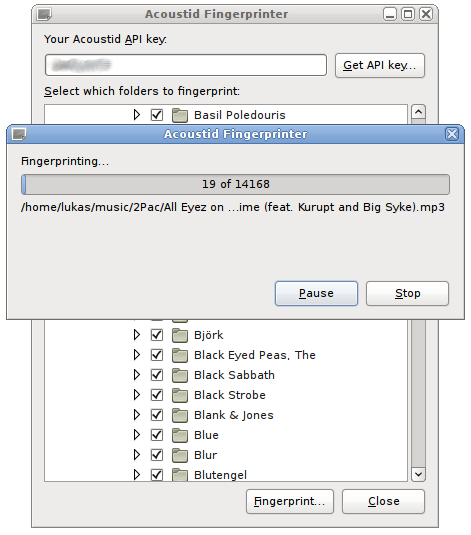
Task: Uncheck the Black Eyed Peas, The checkbox
Action: [157, 355]
